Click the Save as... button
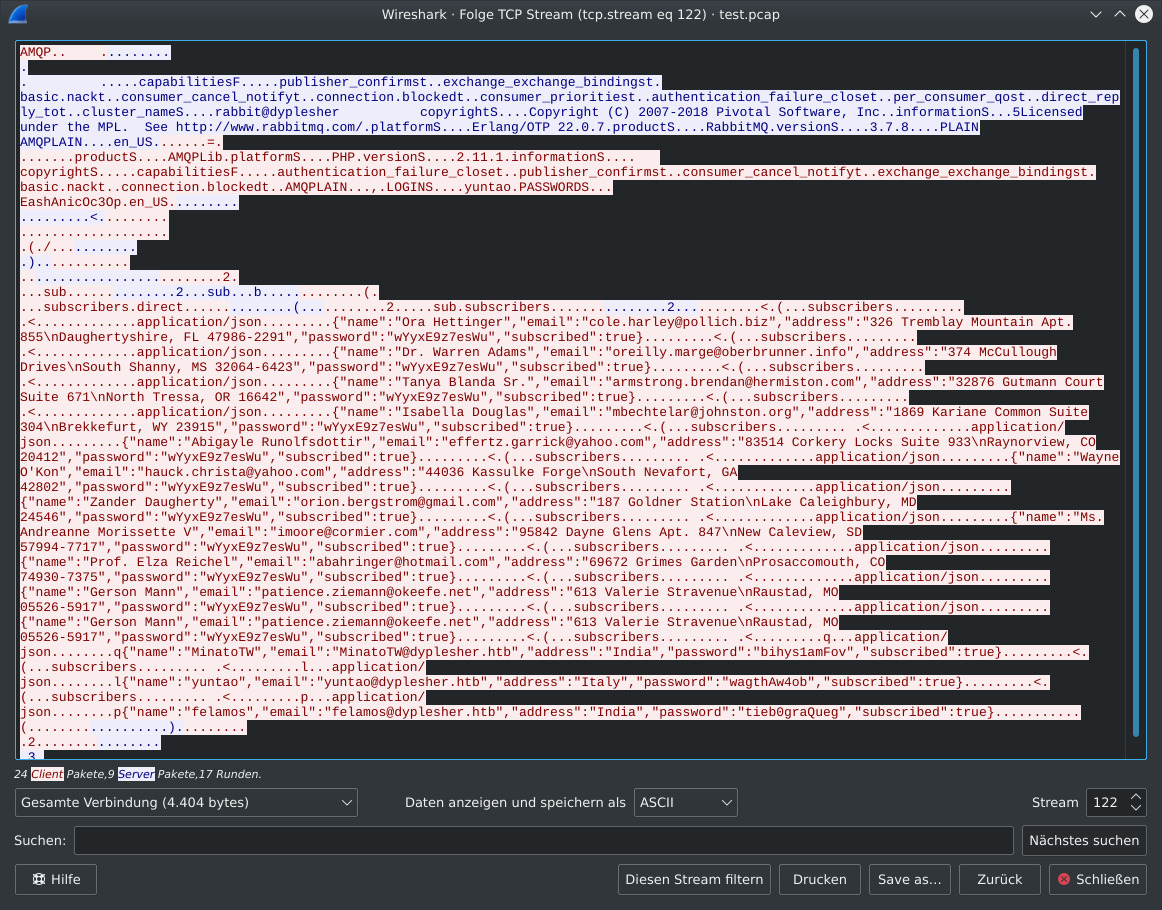1162x910 pixels. coord(909,880)
